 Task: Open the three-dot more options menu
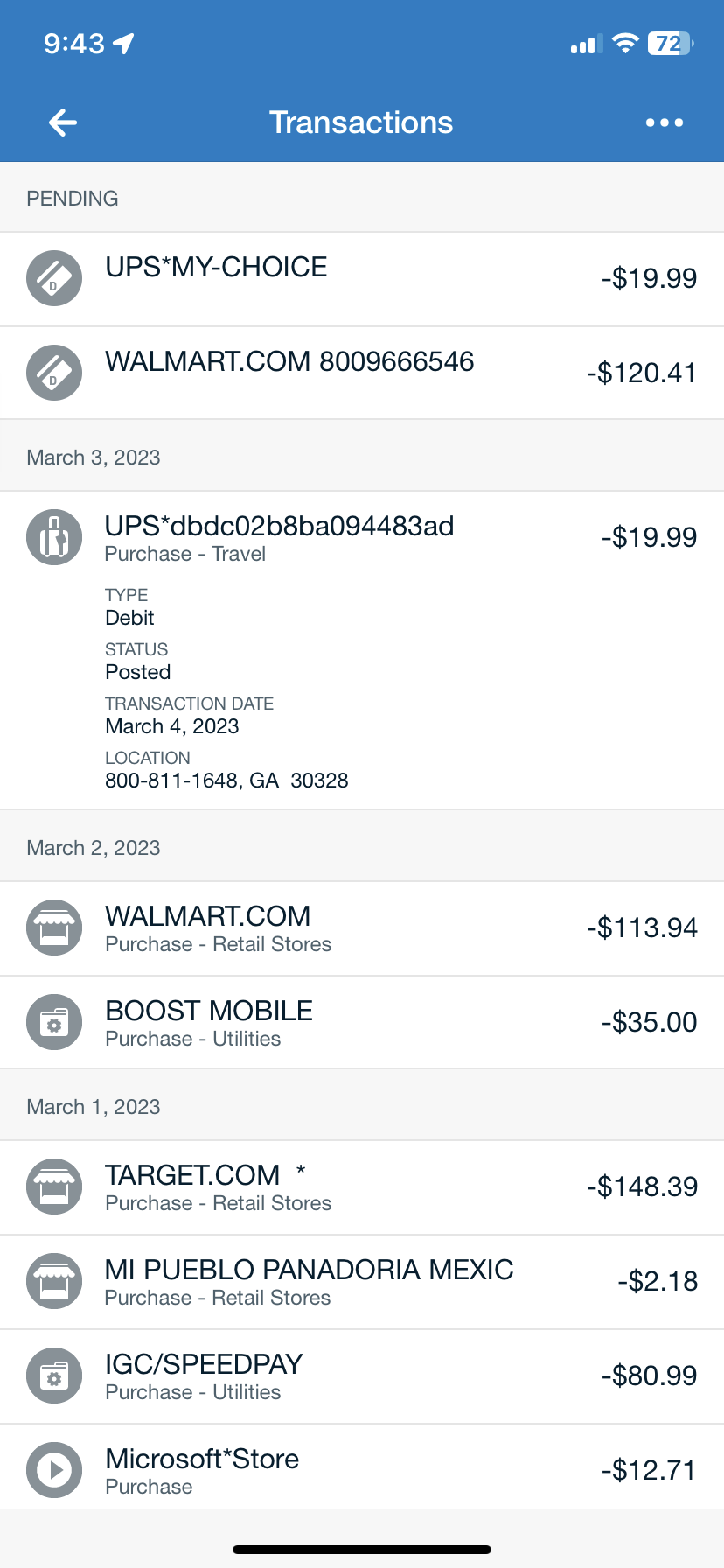(x=664, y=122)
